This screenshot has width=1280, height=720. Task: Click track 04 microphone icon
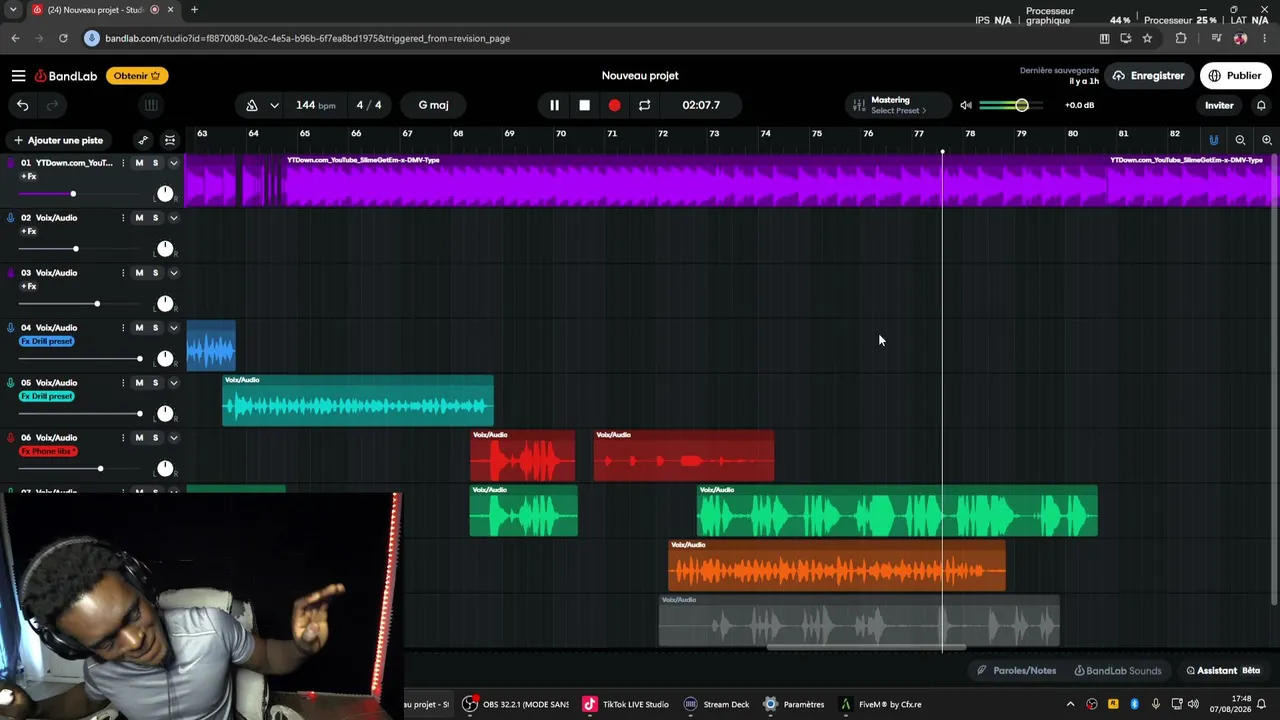(11, 328)
